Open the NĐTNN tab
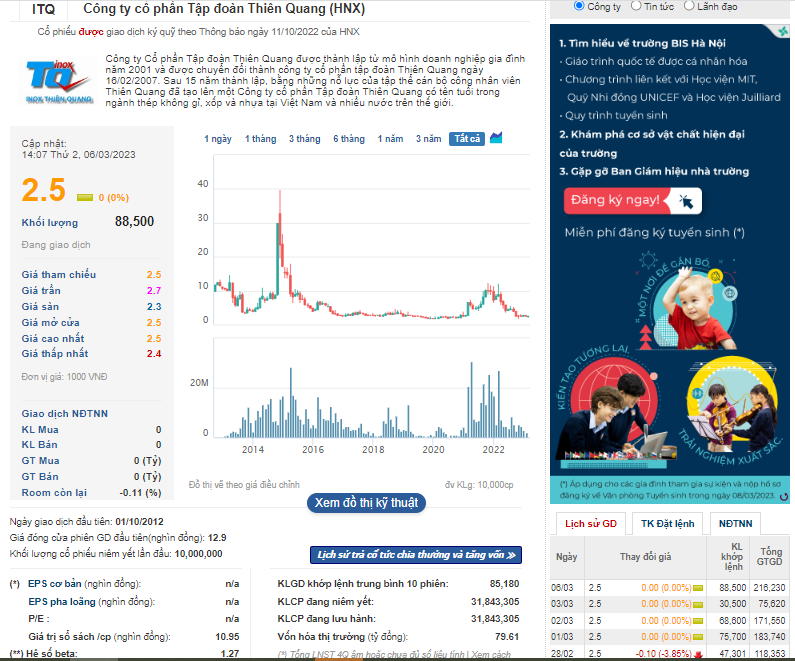The width and height of the screenshot is (795, 661). 735,524
